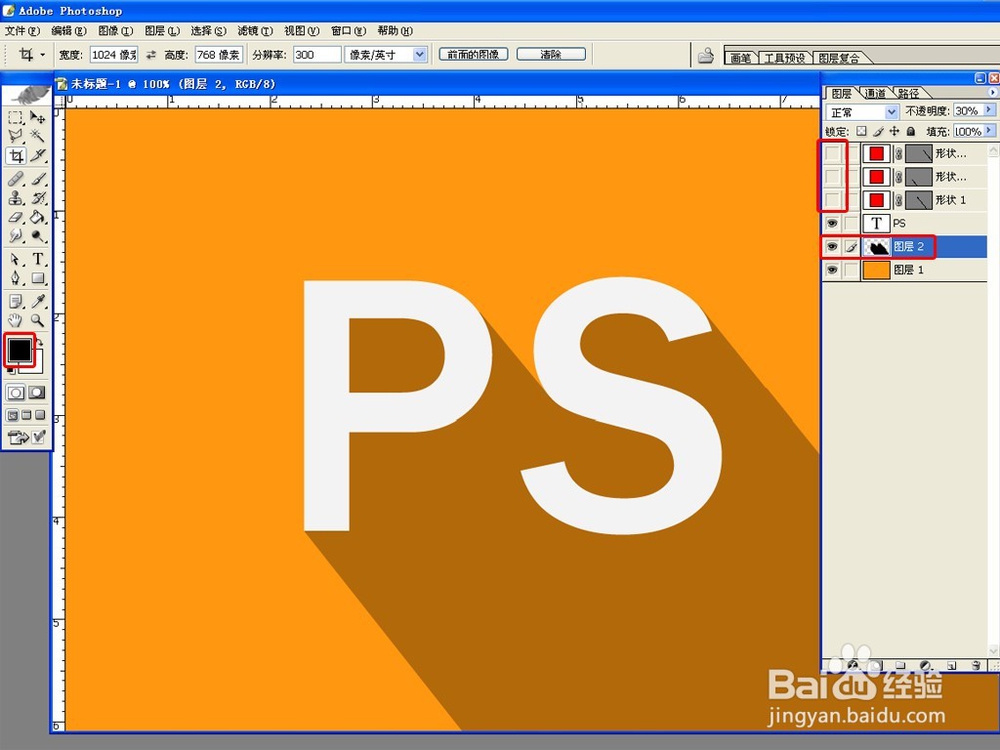Open the 编辑 menu
The width and height of the screenshot is (1000, 750).
[x=69, y=31]
